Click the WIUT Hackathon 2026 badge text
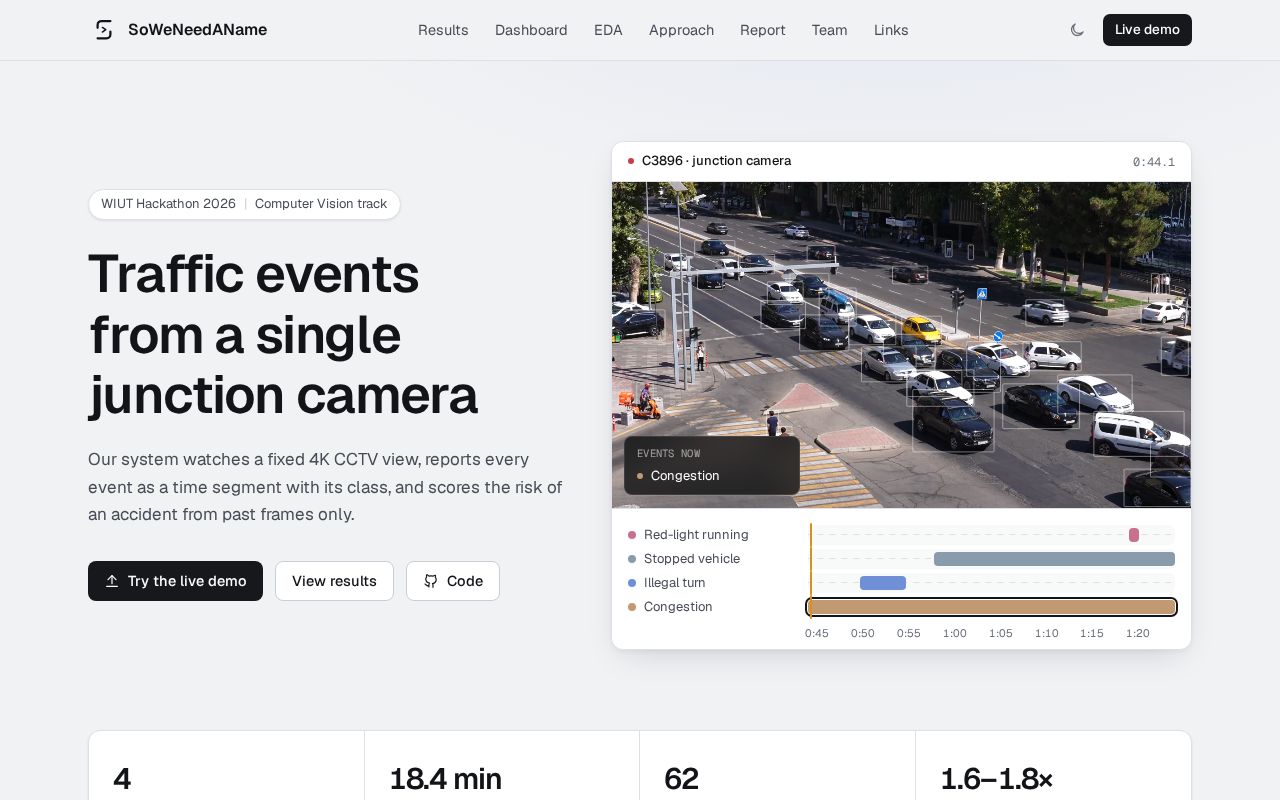The width and height of the screenshot is (1280, 800). click(168, 204)
